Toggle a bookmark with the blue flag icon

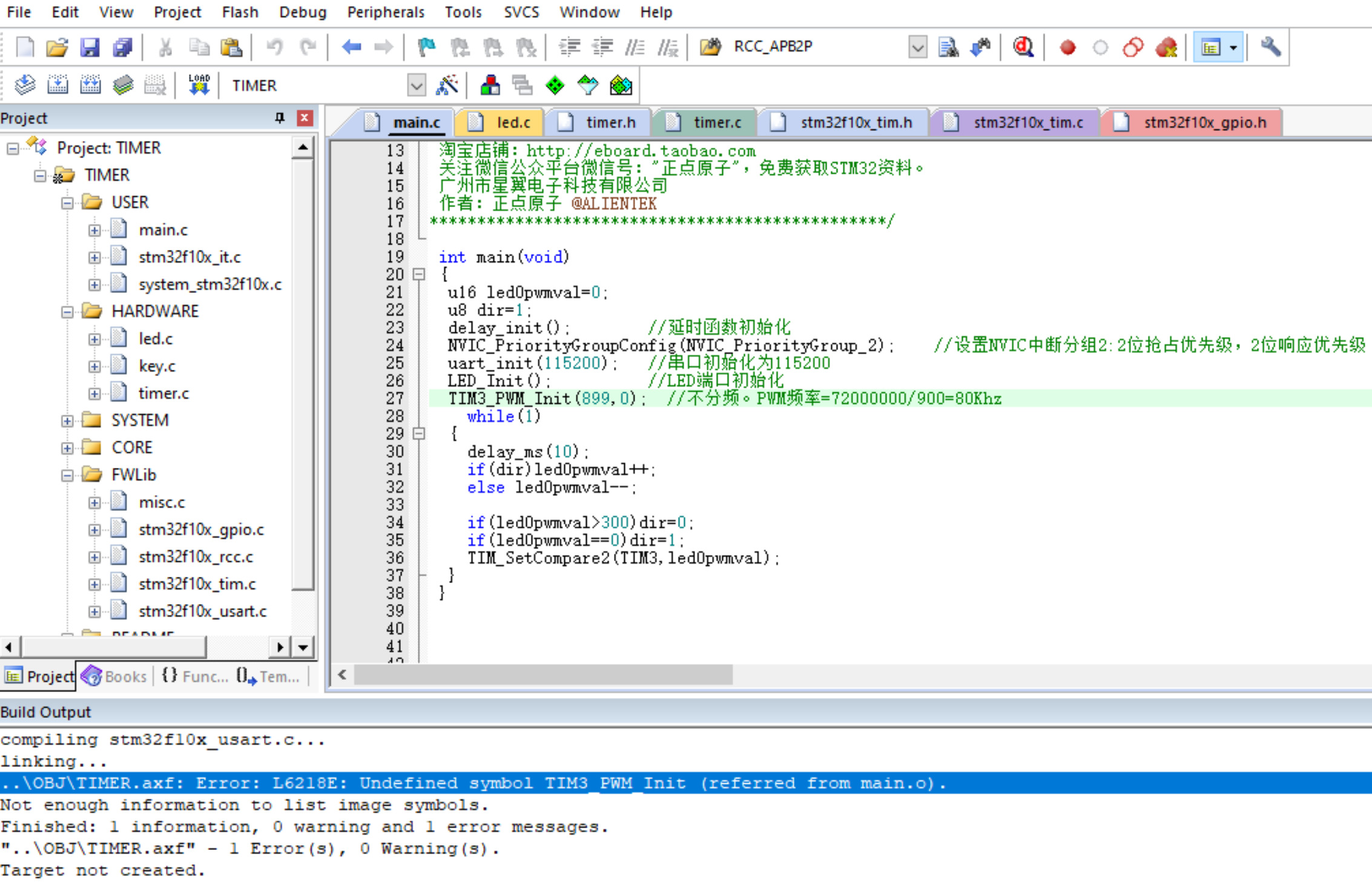click(x=426, y=47)
